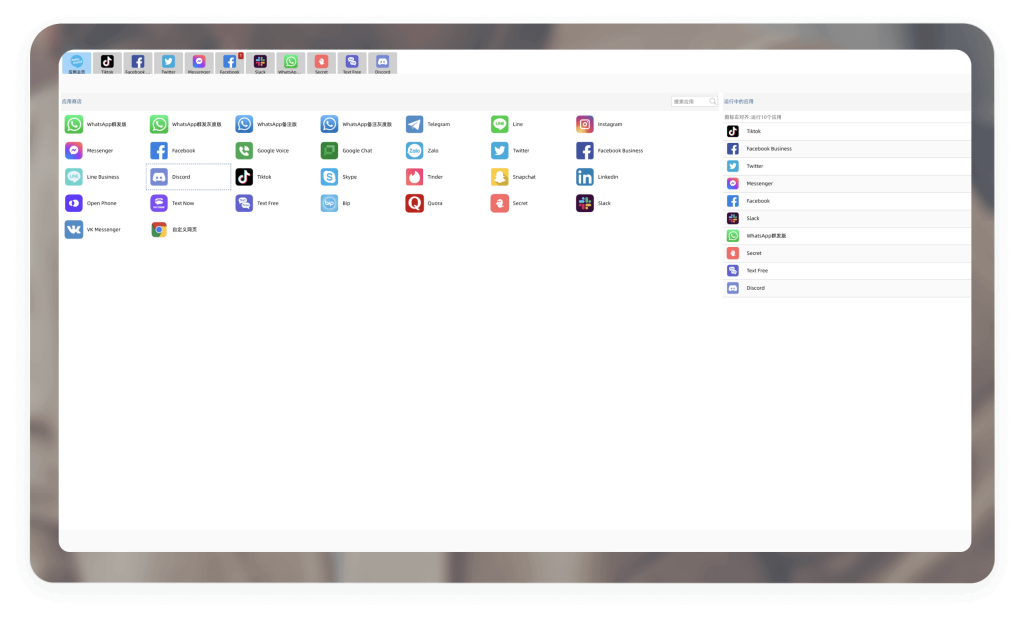Screen dimensions: 1024x619
Task: Click the search apps input field
Action: (689, 101)
